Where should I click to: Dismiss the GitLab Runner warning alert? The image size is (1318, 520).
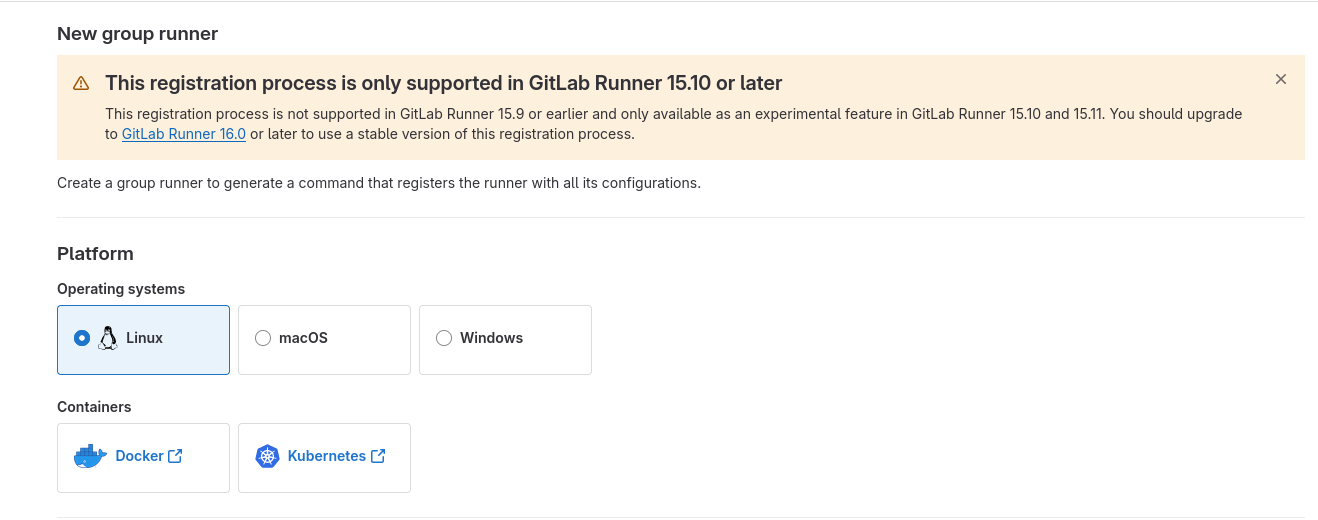tap(1280, 79)
